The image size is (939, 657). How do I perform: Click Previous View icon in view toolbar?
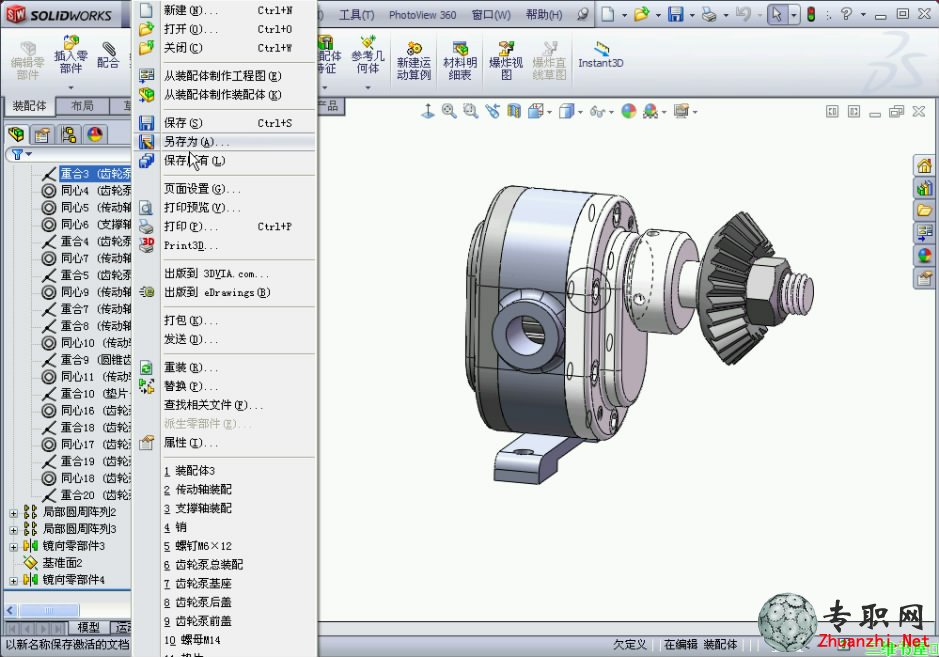pos(492,111)
